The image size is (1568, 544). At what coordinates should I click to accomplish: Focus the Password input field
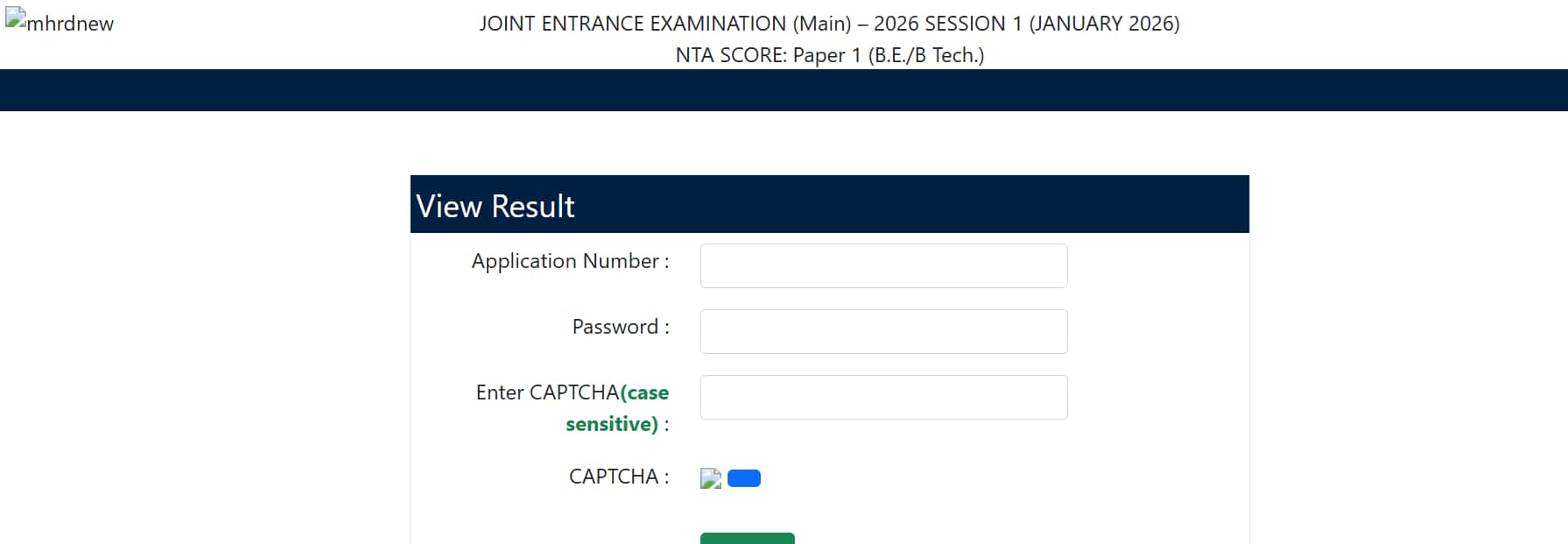coord(883,331)
